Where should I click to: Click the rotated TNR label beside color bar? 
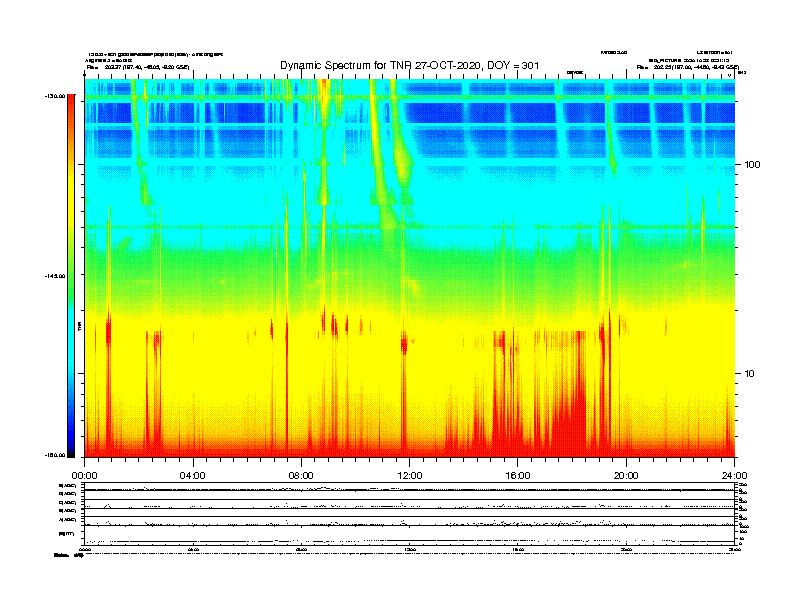click(x=79, y=327)
